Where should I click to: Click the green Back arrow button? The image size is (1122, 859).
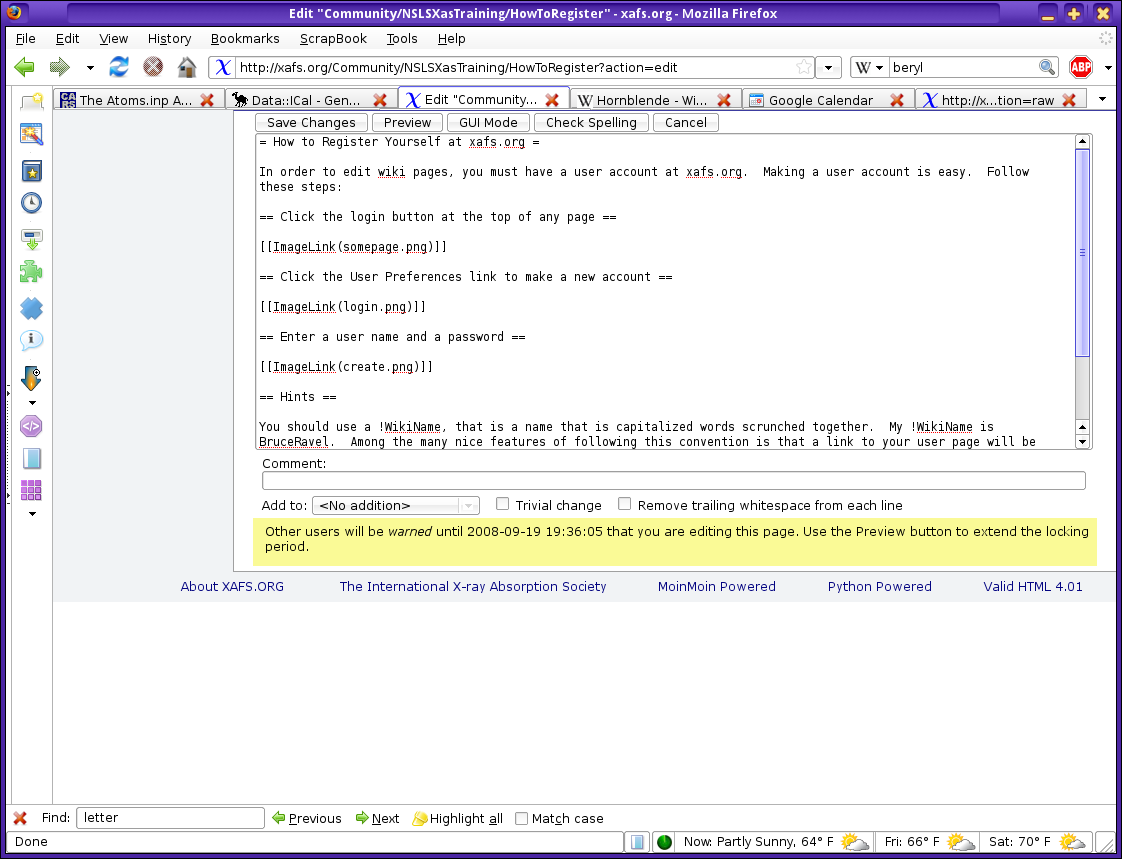pyautogui.click(x=25, y=67)
